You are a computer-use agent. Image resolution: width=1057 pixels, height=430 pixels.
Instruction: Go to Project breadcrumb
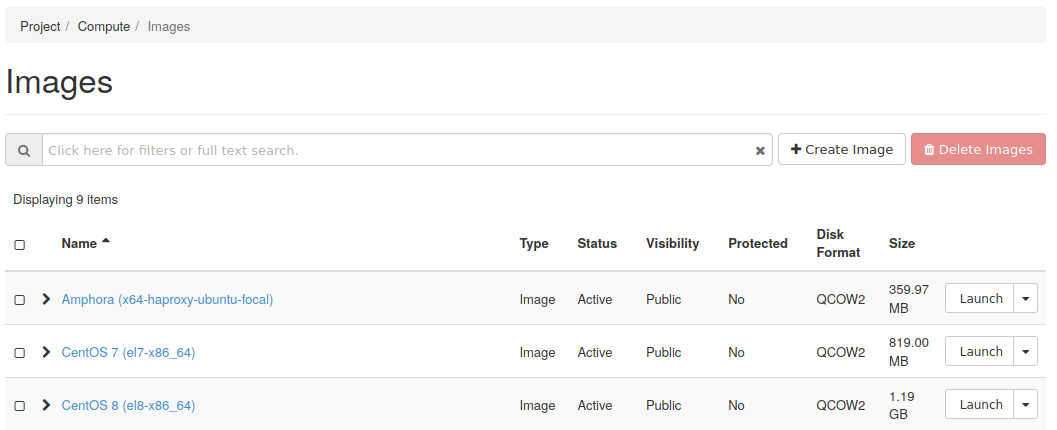(40, 26)
